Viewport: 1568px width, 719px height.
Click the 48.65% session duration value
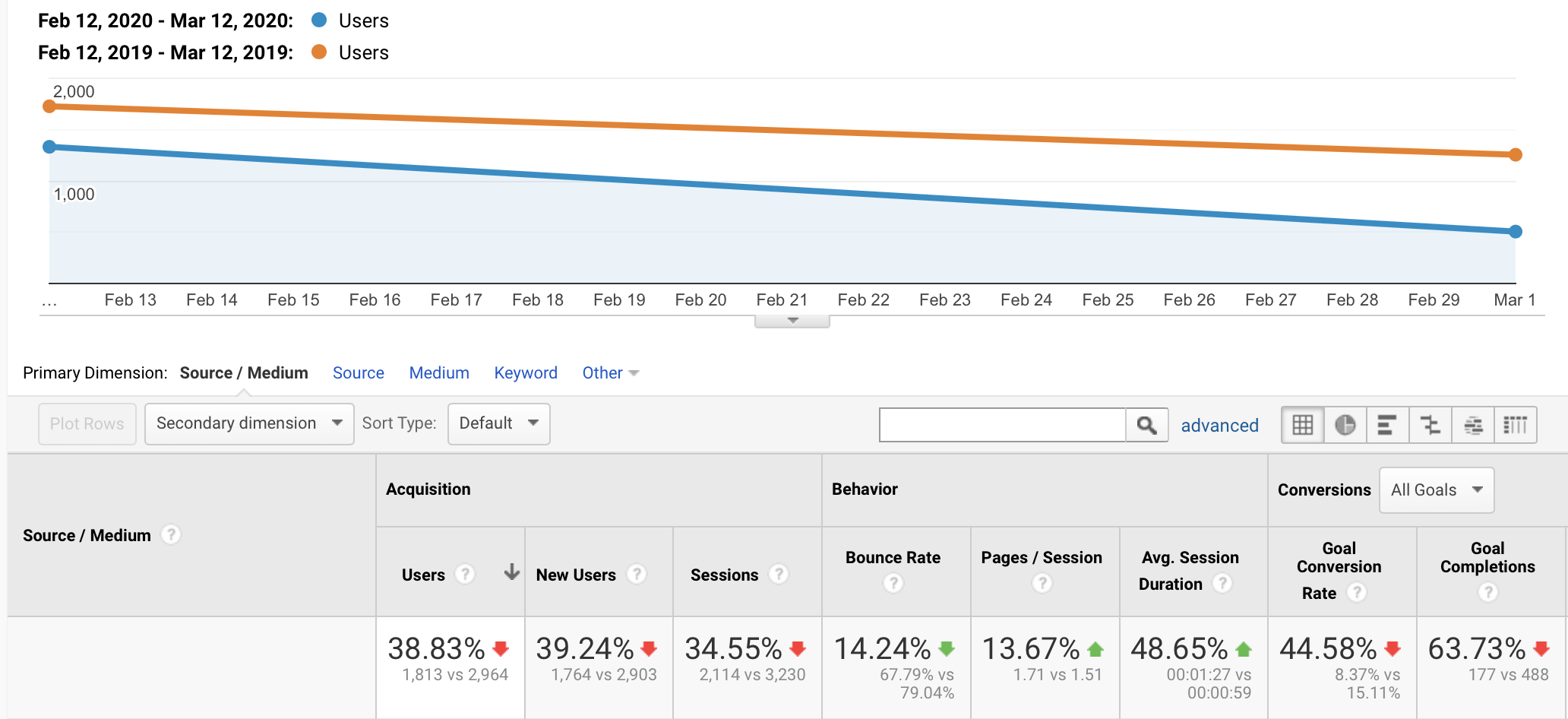[x=1180, y=649]
